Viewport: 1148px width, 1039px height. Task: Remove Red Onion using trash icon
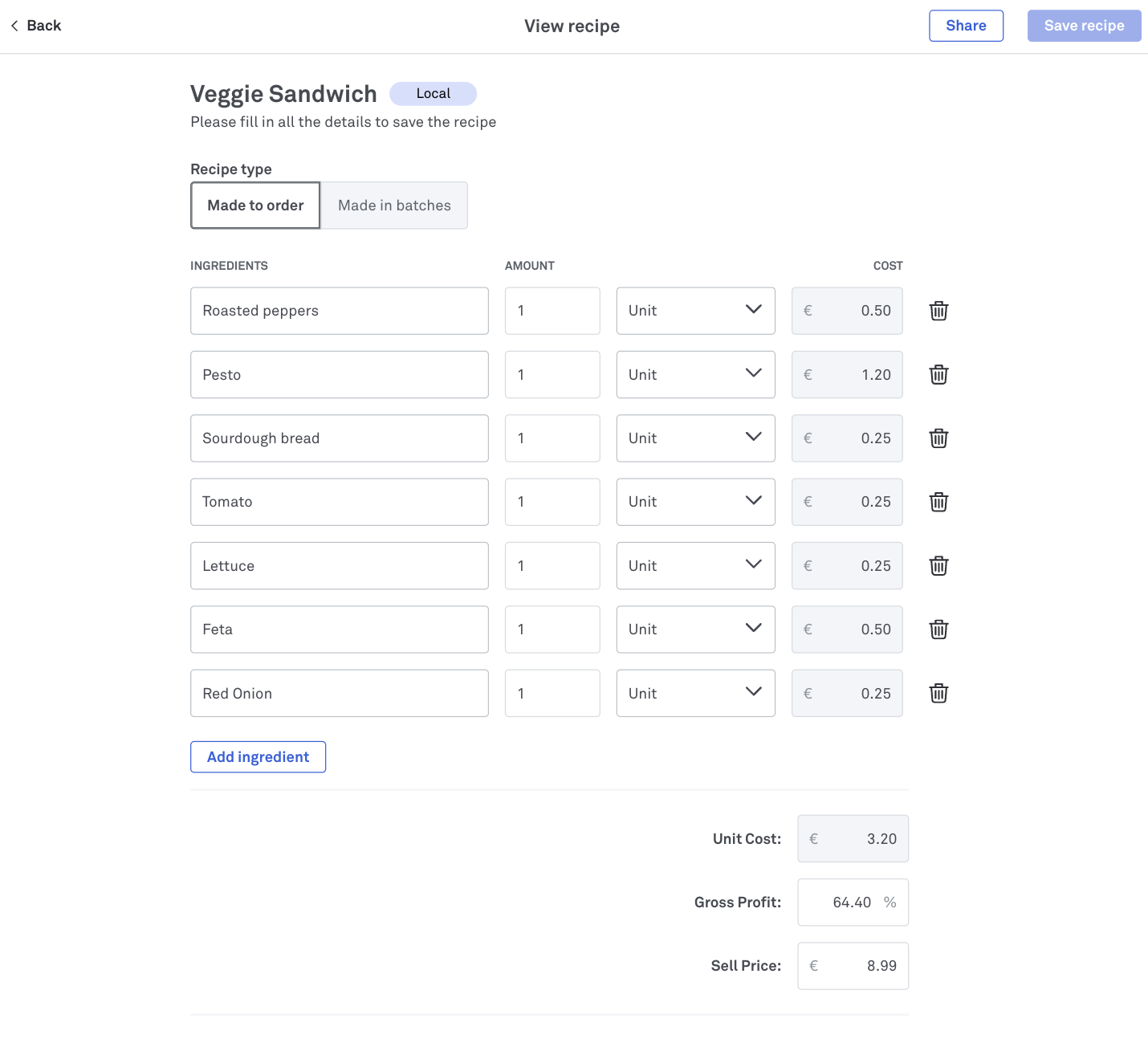click(x=938, y=694)
